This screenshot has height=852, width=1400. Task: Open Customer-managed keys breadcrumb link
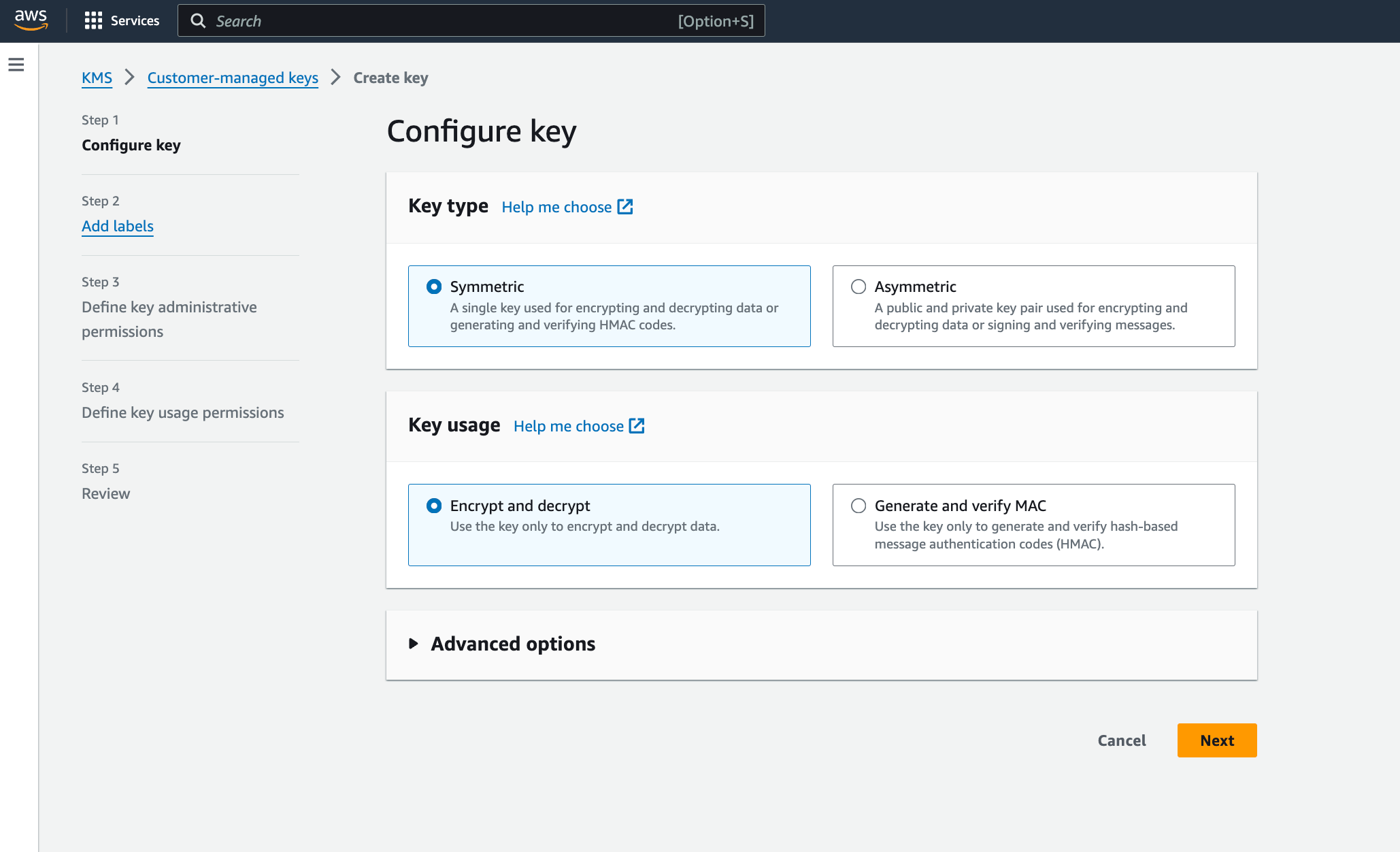(x=233, y=78)
